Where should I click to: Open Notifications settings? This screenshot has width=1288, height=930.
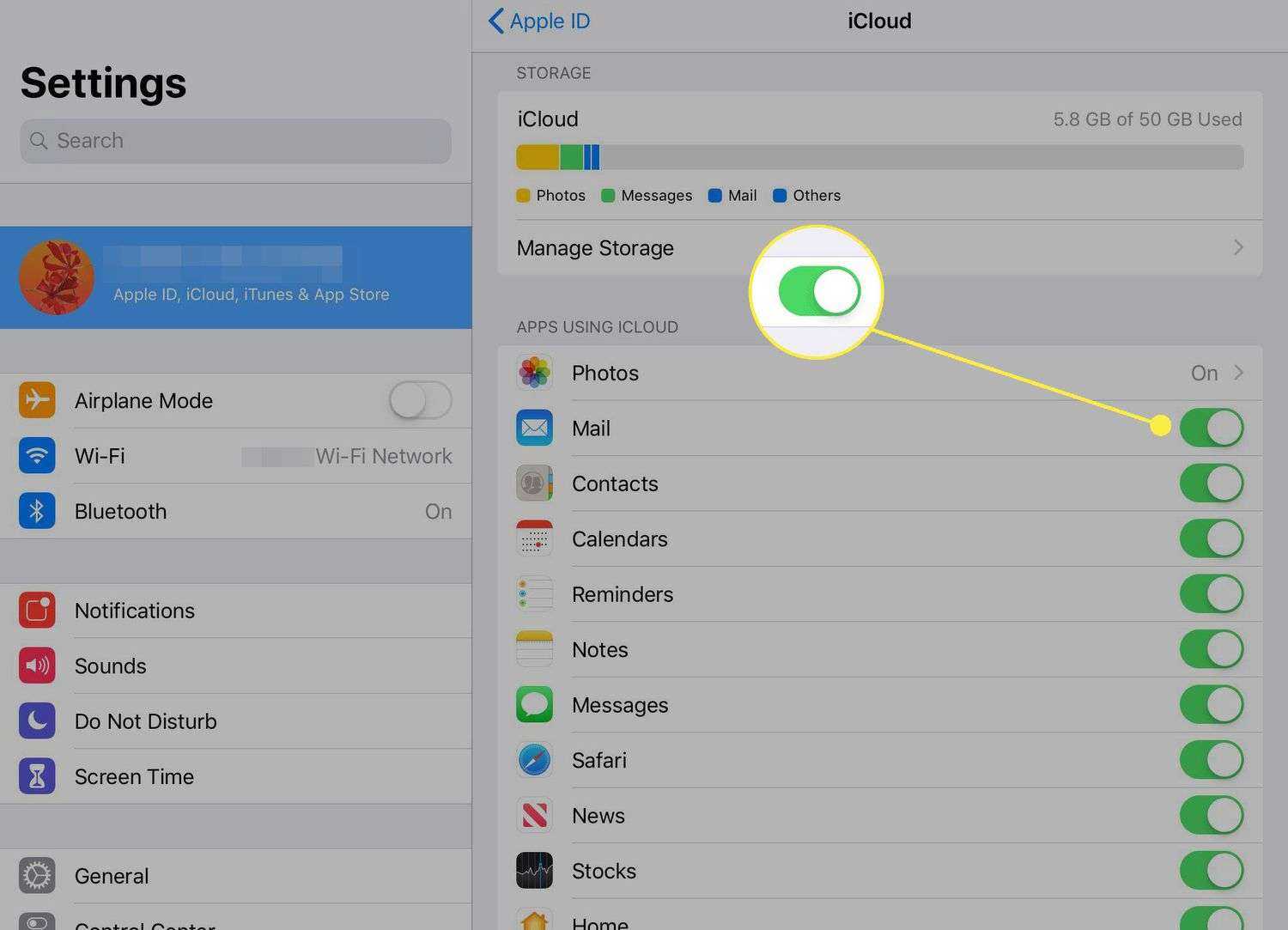click(236, 611)
